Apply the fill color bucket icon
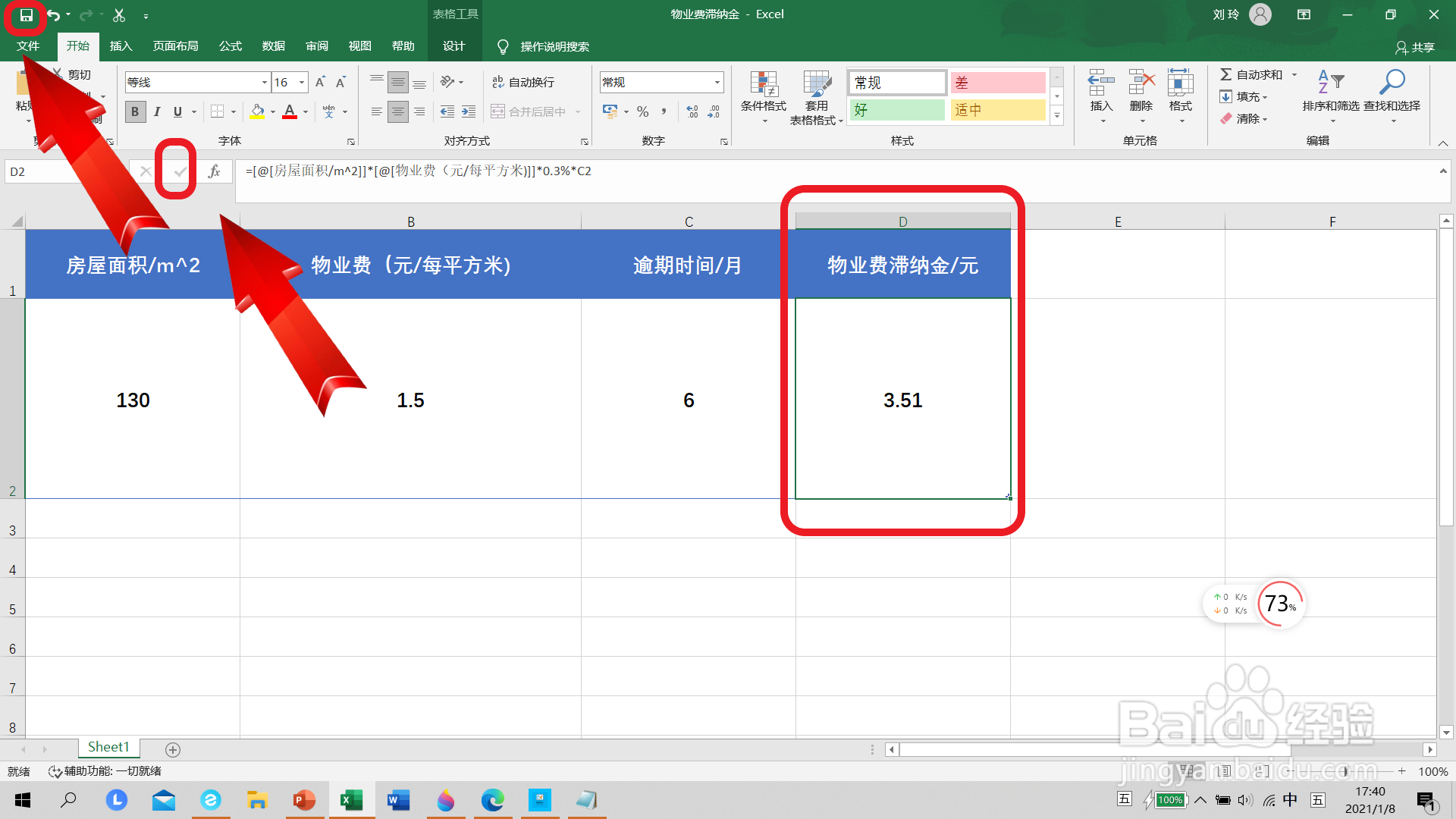This screenshot has width=1456, height=819. pyautogui.click(x=258, y=111)
